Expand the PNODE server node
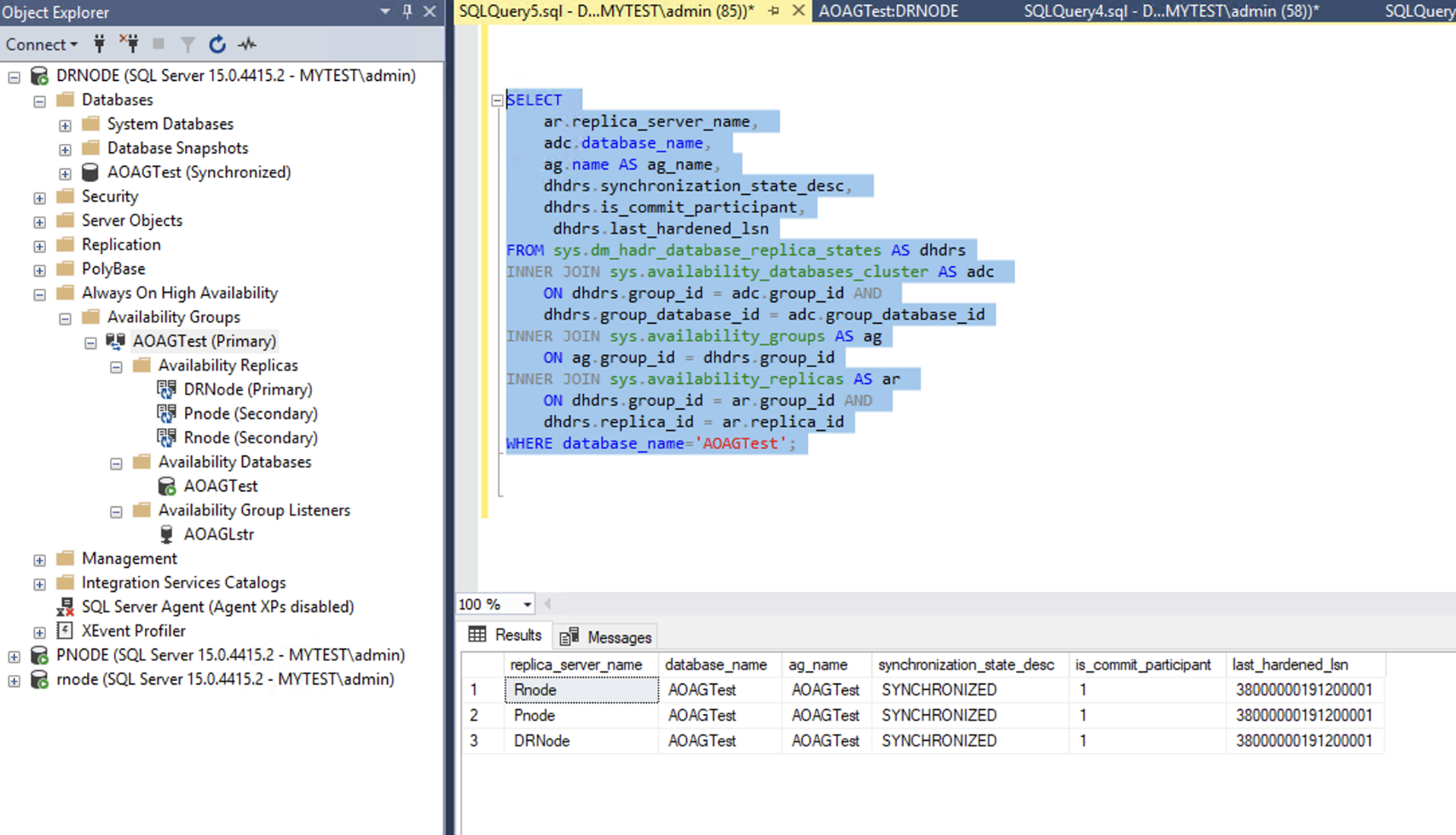This screenshot has height=835, width=1456. coord(14,656)
